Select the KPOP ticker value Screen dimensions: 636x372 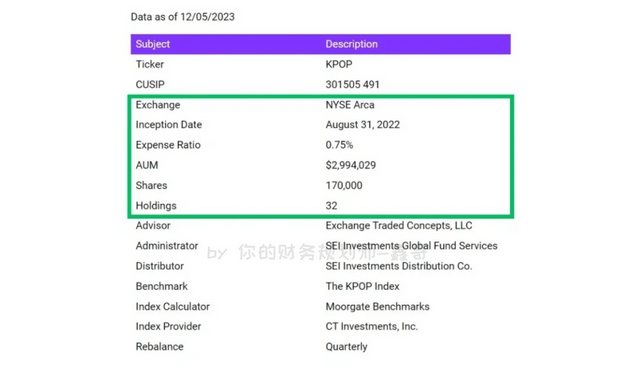[339, 65]
